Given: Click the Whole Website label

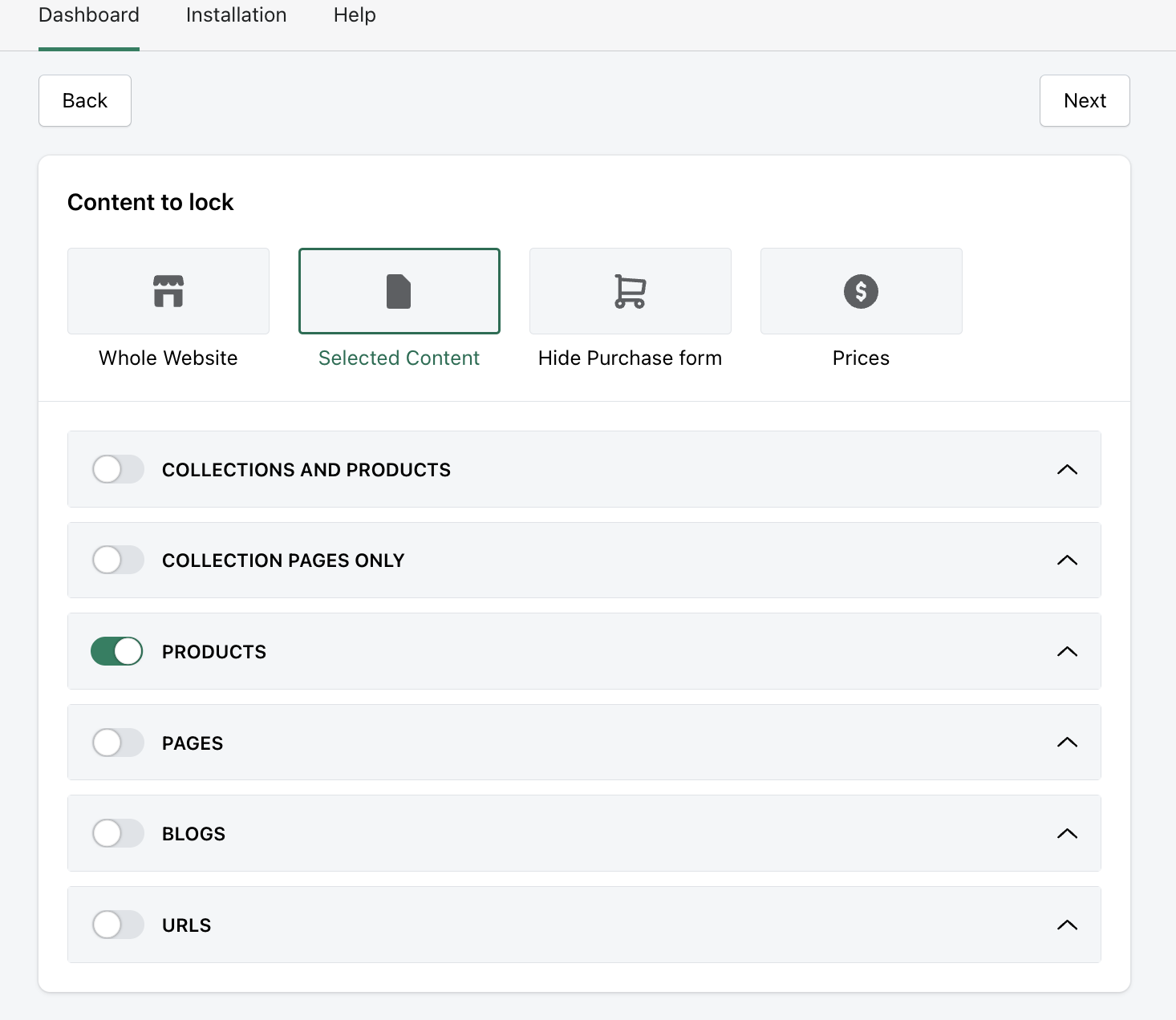Looking at the screenshot, I should 168,358.
